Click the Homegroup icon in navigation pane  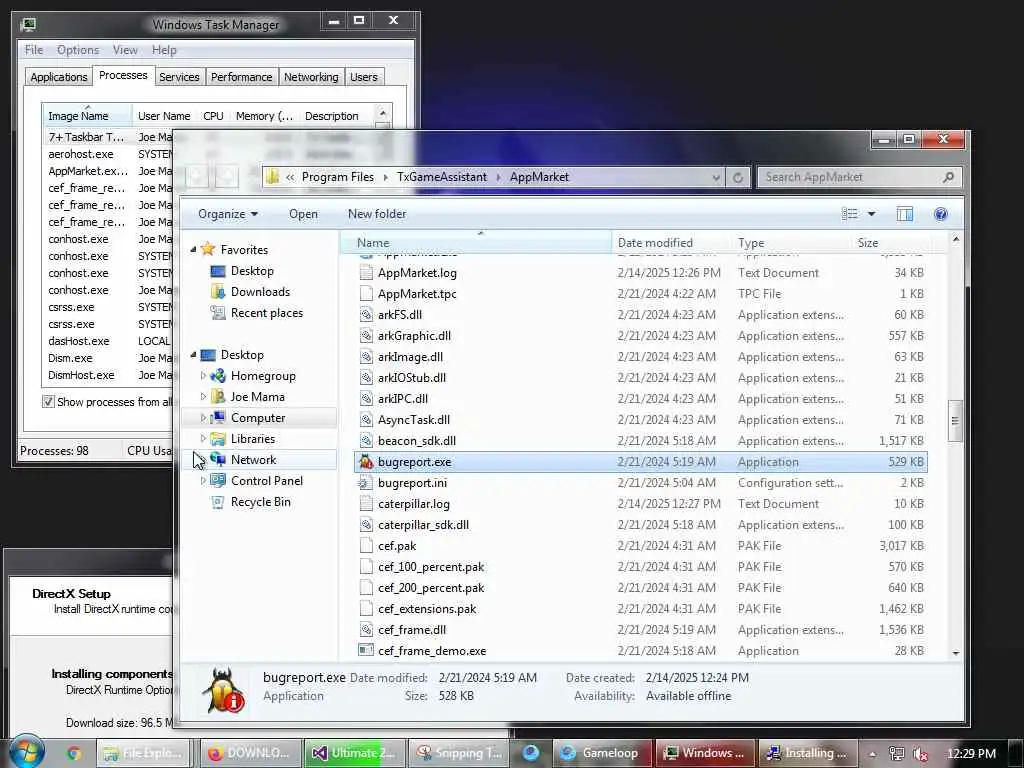[217, 376]
